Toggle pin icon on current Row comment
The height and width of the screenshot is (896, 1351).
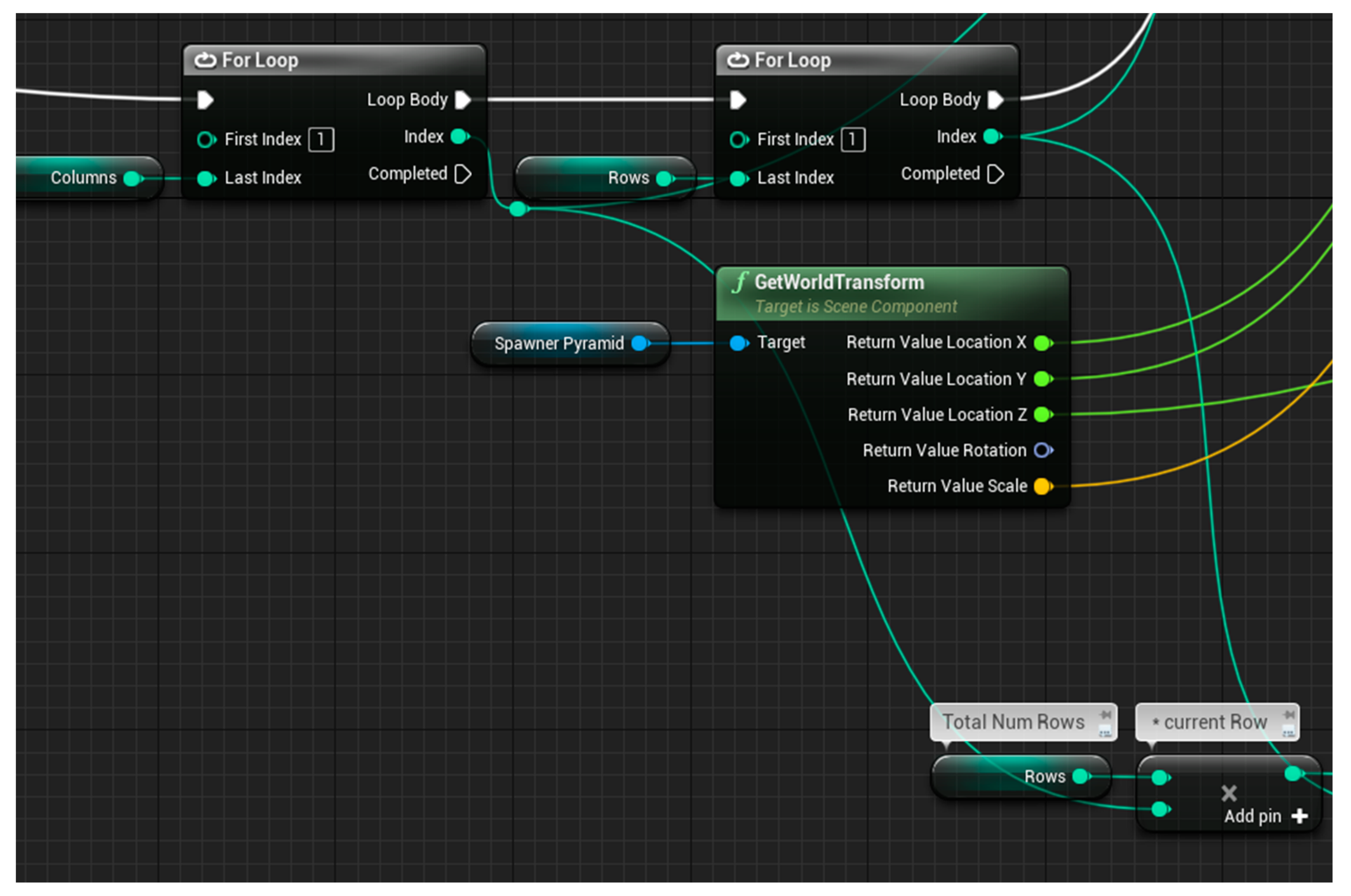[1289, 715]
